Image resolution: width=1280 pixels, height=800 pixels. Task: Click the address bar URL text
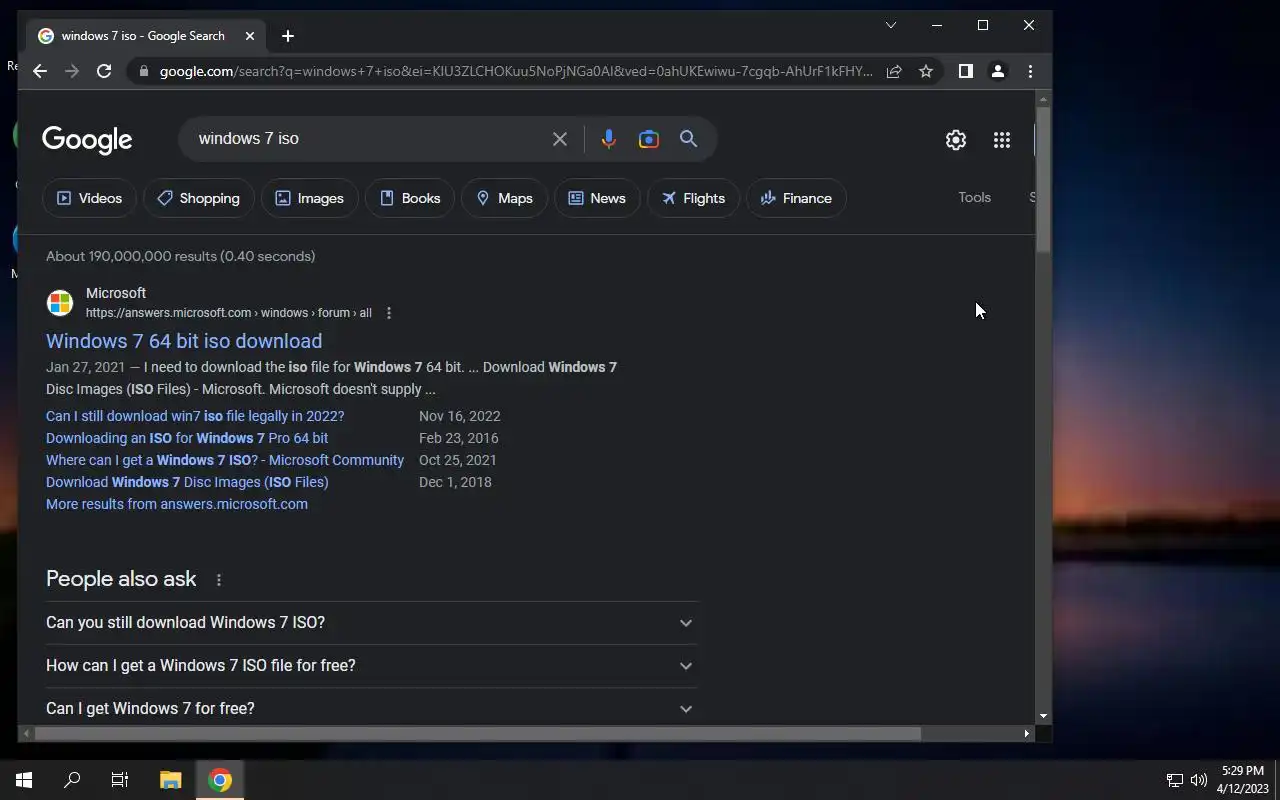[516, 71]
